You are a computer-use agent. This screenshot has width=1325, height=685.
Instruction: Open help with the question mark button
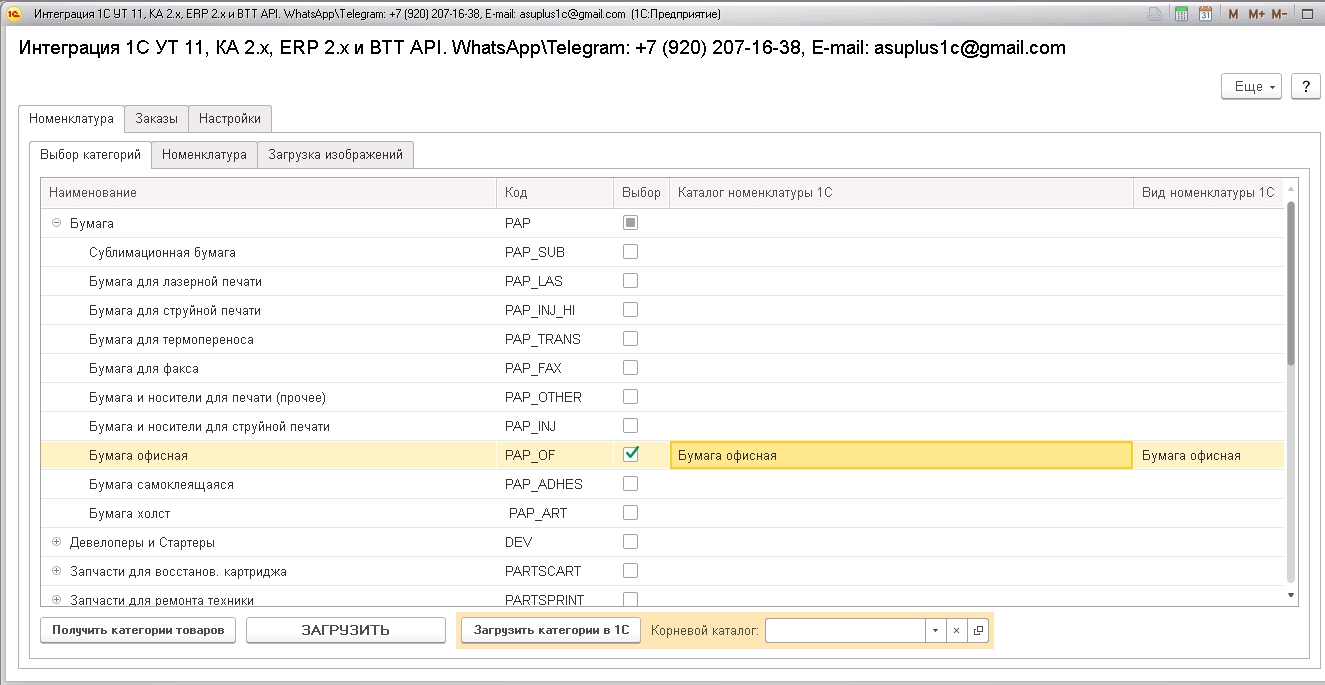[1306, 87]
